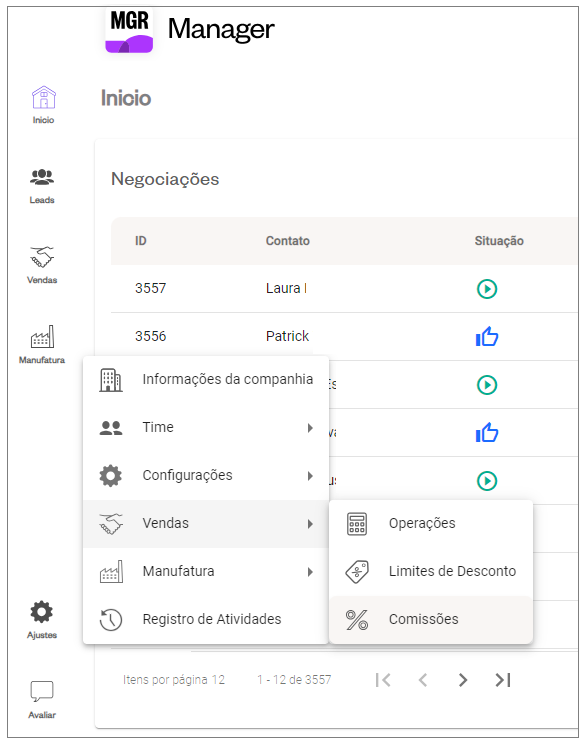Viewport: 585px width, 744px height.
Task: Go to next page of negotiations
Action: point(463,680)
